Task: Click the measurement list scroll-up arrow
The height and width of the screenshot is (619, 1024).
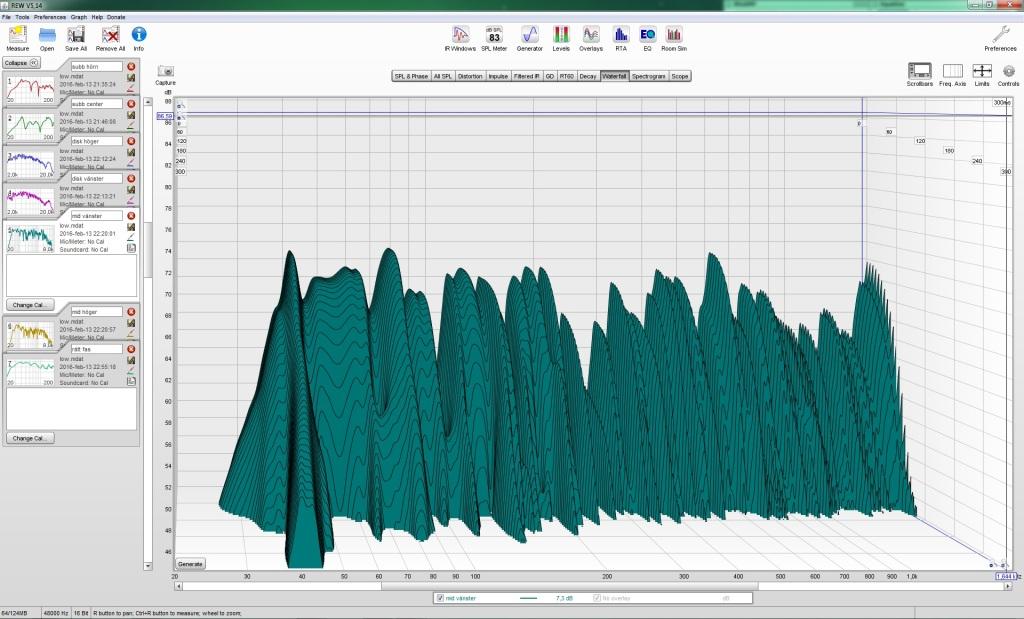Action: coord(148,102)
